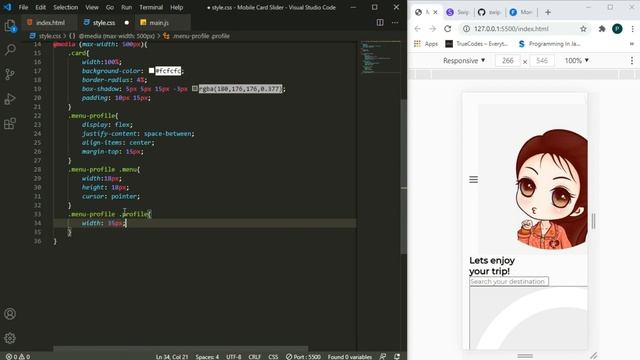Open the Terminal menu
Screen dimensions: 640x360
pyautogui.click(x=151, y=7)
